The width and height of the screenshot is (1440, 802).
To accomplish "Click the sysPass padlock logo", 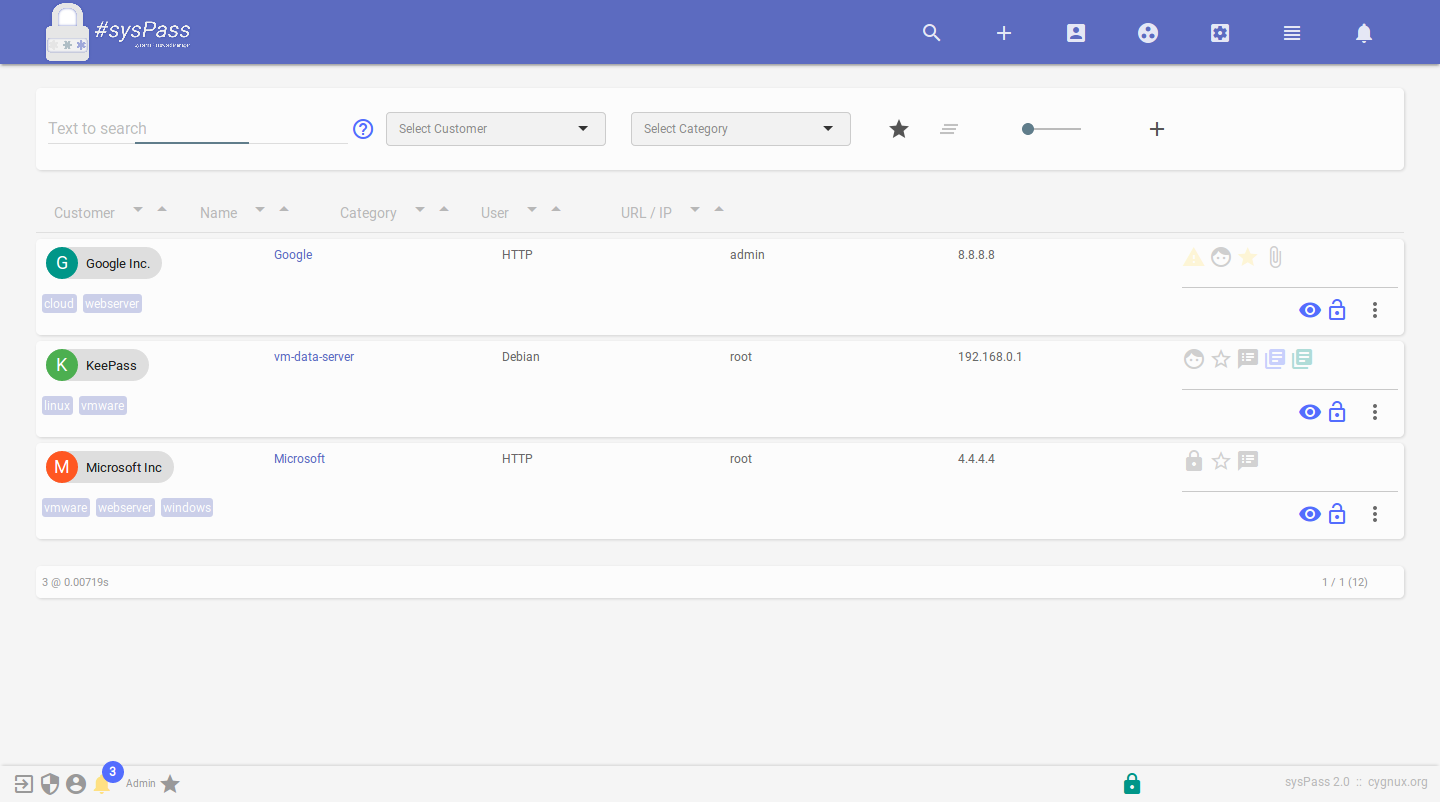I will 67,33.
